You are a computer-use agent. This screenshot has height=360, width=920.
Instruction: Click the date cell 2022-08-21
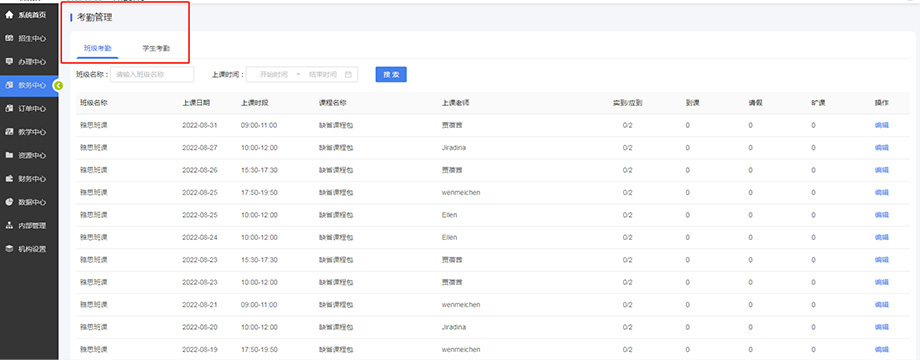(x=200, y=304)
